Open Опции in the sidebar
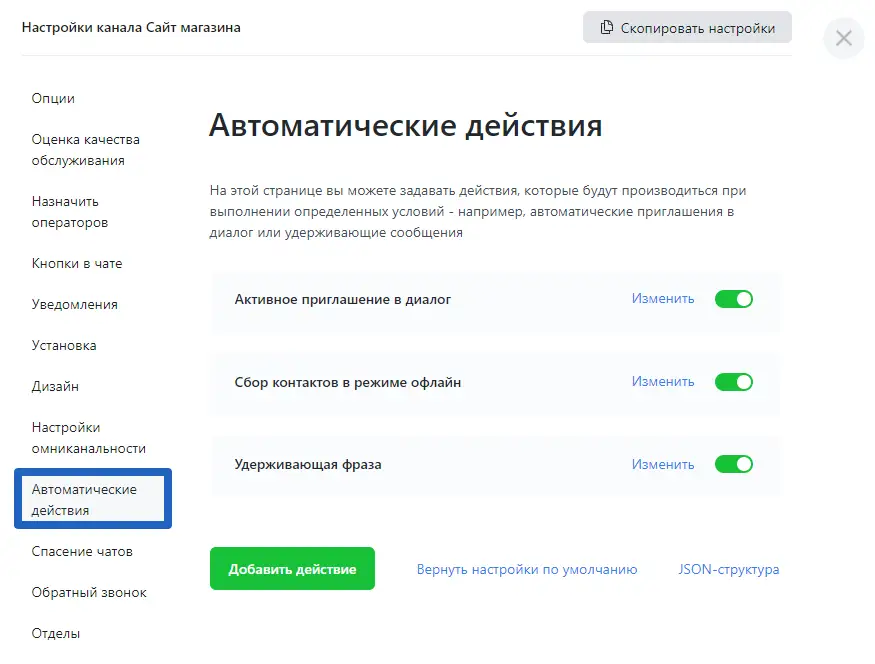 coord(53,98)
